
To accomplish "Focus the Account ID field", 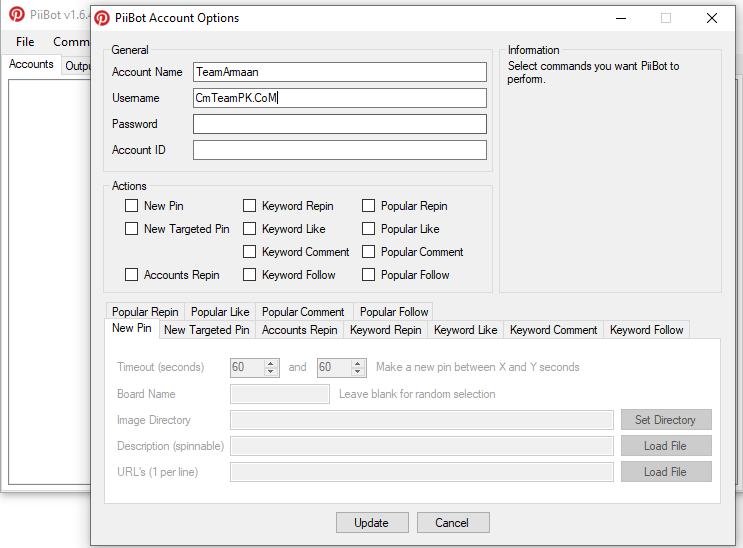I will point(340,150).
